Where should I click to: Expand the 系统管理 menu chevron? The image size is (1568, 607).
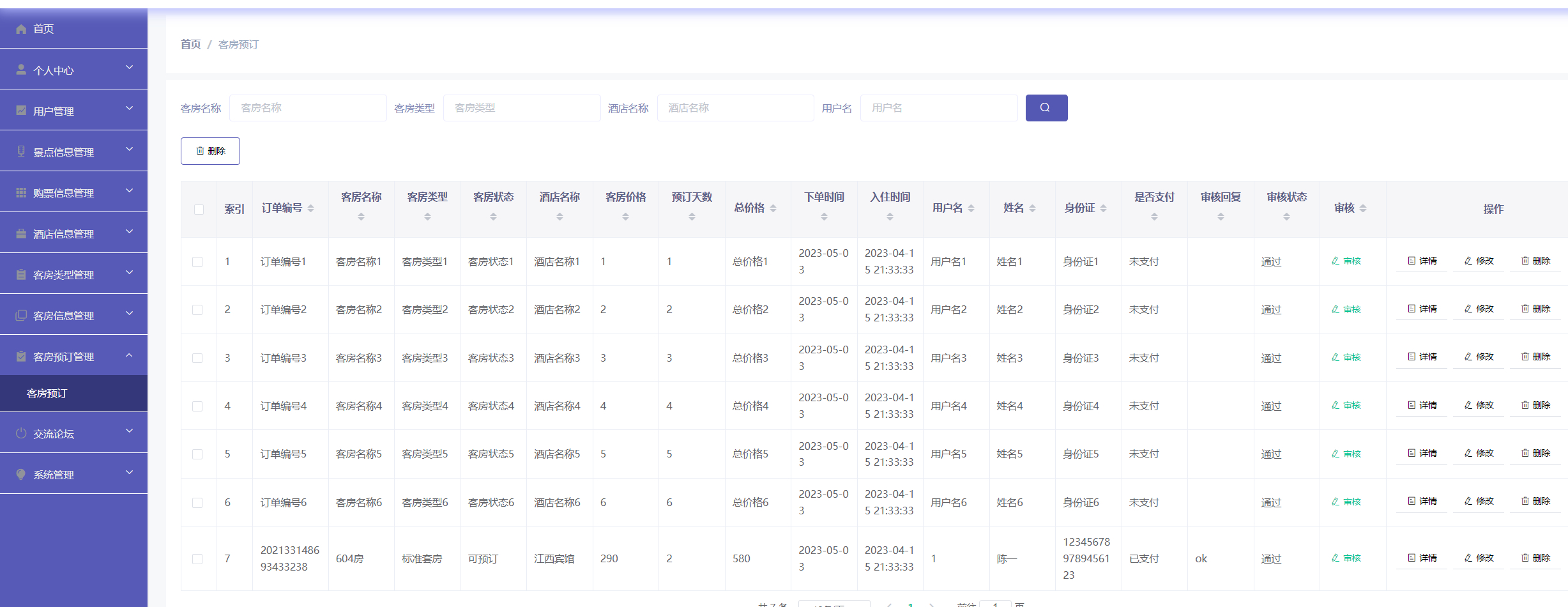tap(130, 472)
